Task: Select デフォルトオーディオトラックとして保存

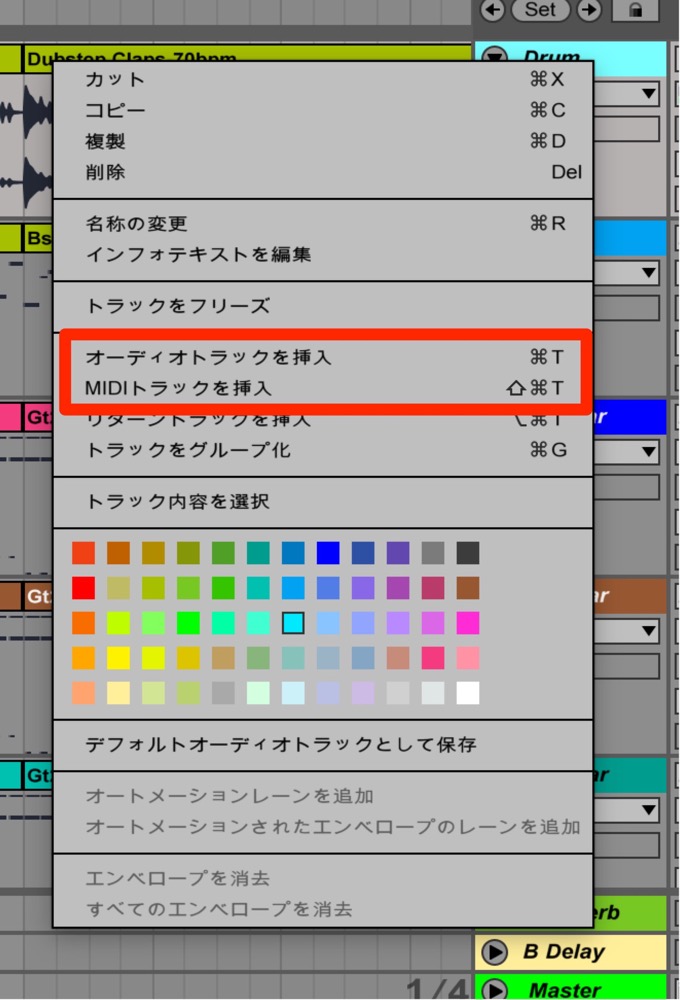Action: 323,744
